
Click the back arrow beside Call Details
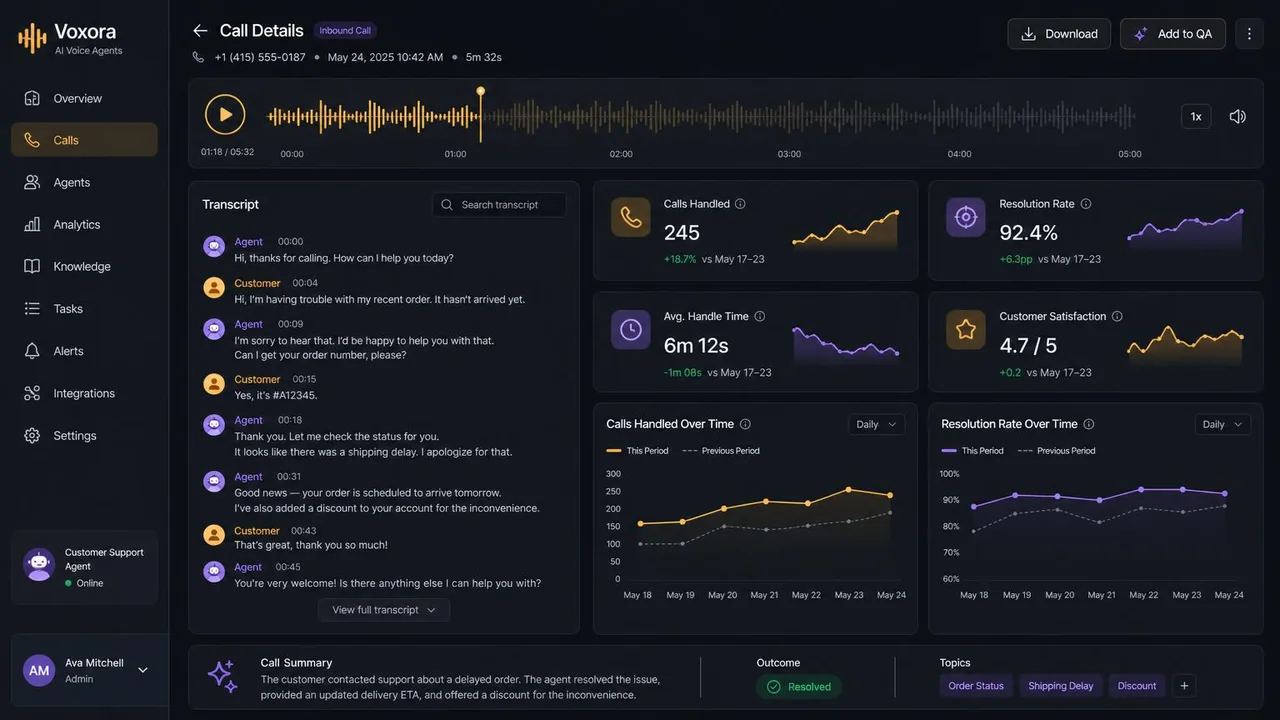200,31
